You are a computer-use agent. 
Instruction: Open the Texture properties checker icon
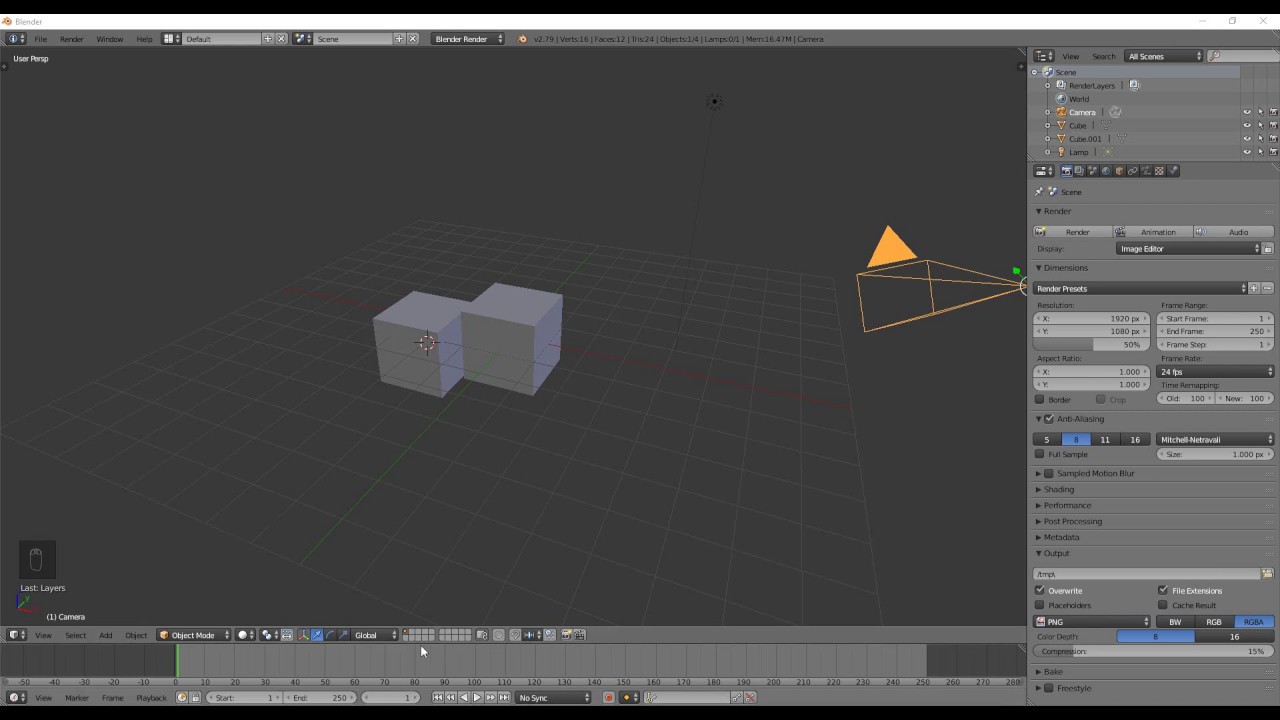click(1159, 171)
